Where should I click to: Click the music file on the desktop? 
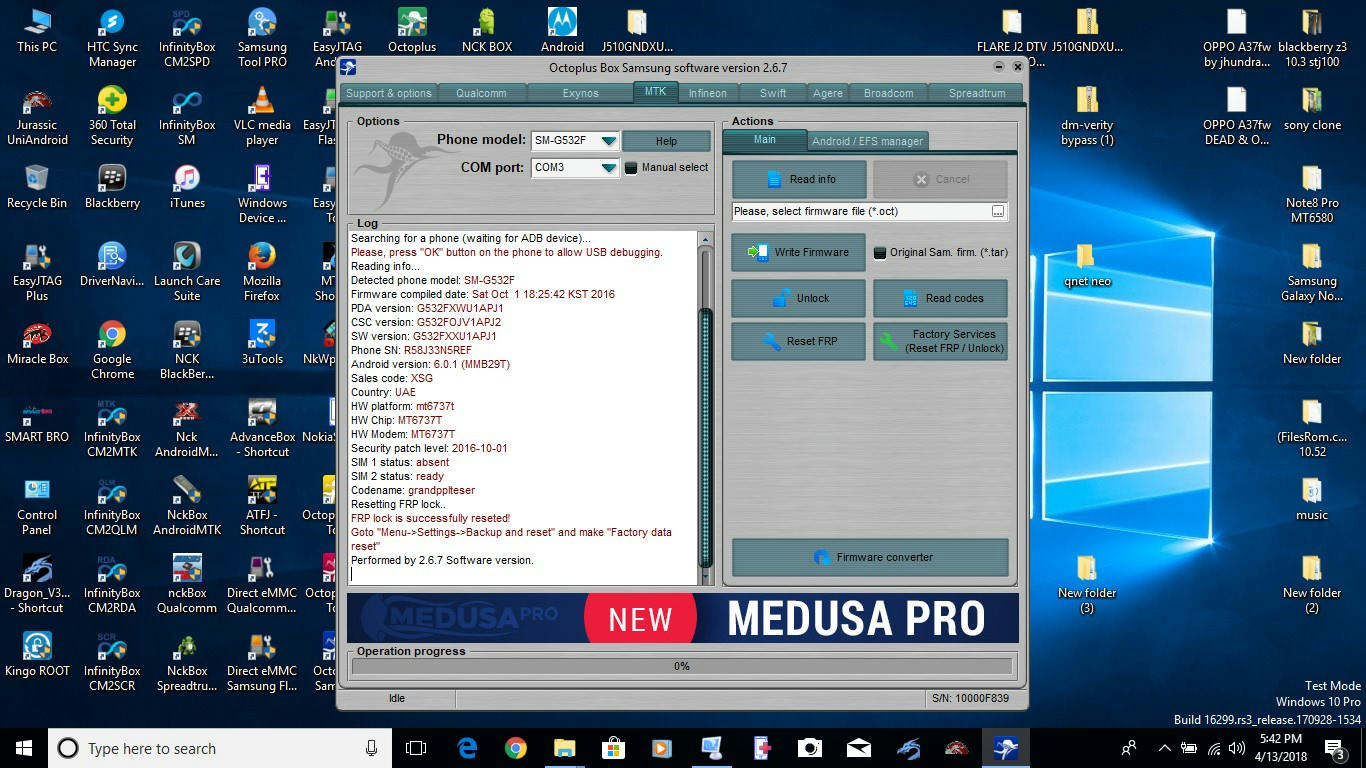click(x=1312, y=499)
